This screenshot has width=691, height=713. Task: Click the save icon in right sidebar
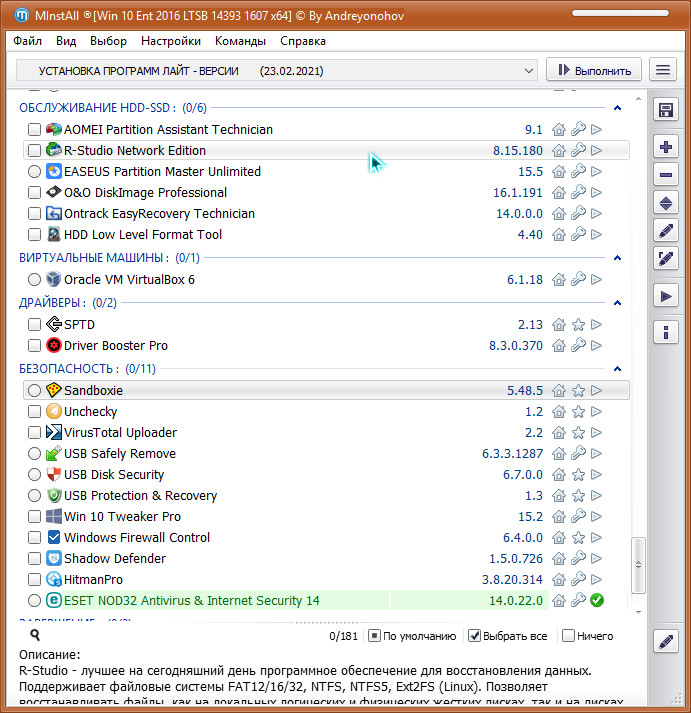666,110
